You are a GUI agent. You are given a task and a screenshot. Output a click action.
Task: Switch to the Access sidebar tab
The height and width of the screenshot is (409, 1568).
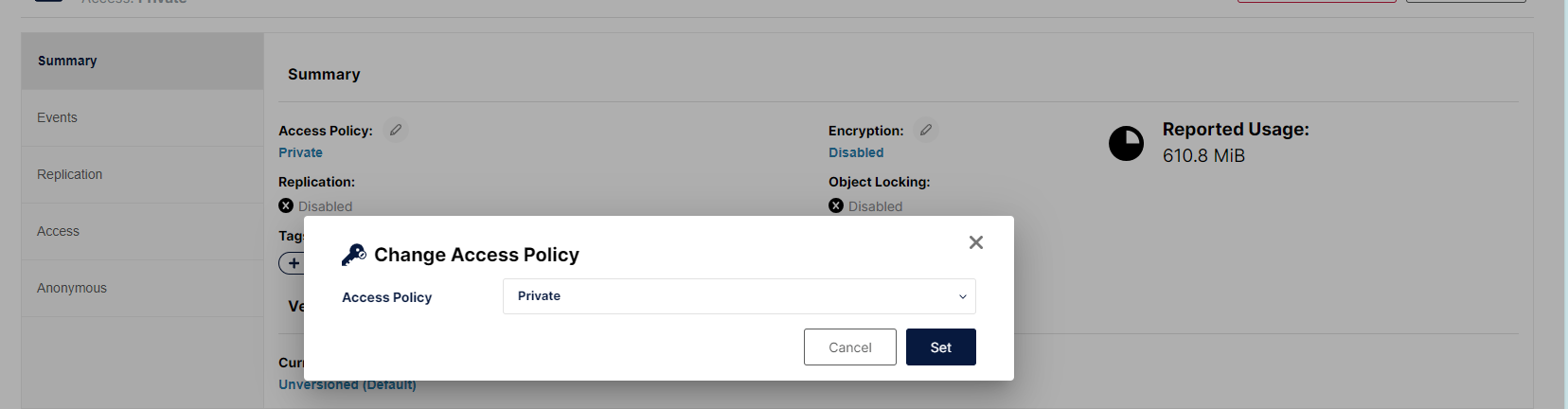(142, 231)
